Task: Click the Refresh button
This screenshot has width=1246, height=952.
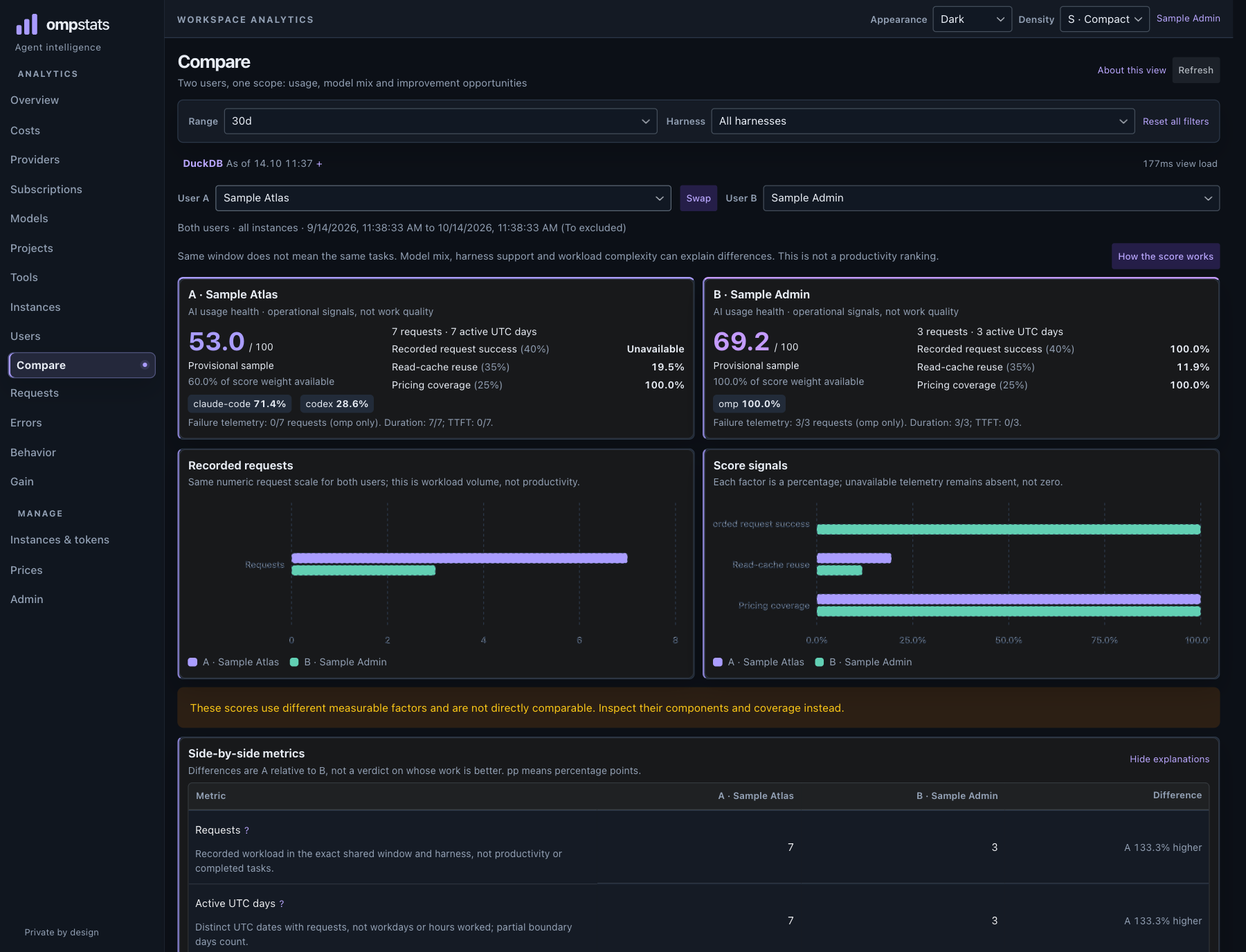Action: [x=1195, y=71]
